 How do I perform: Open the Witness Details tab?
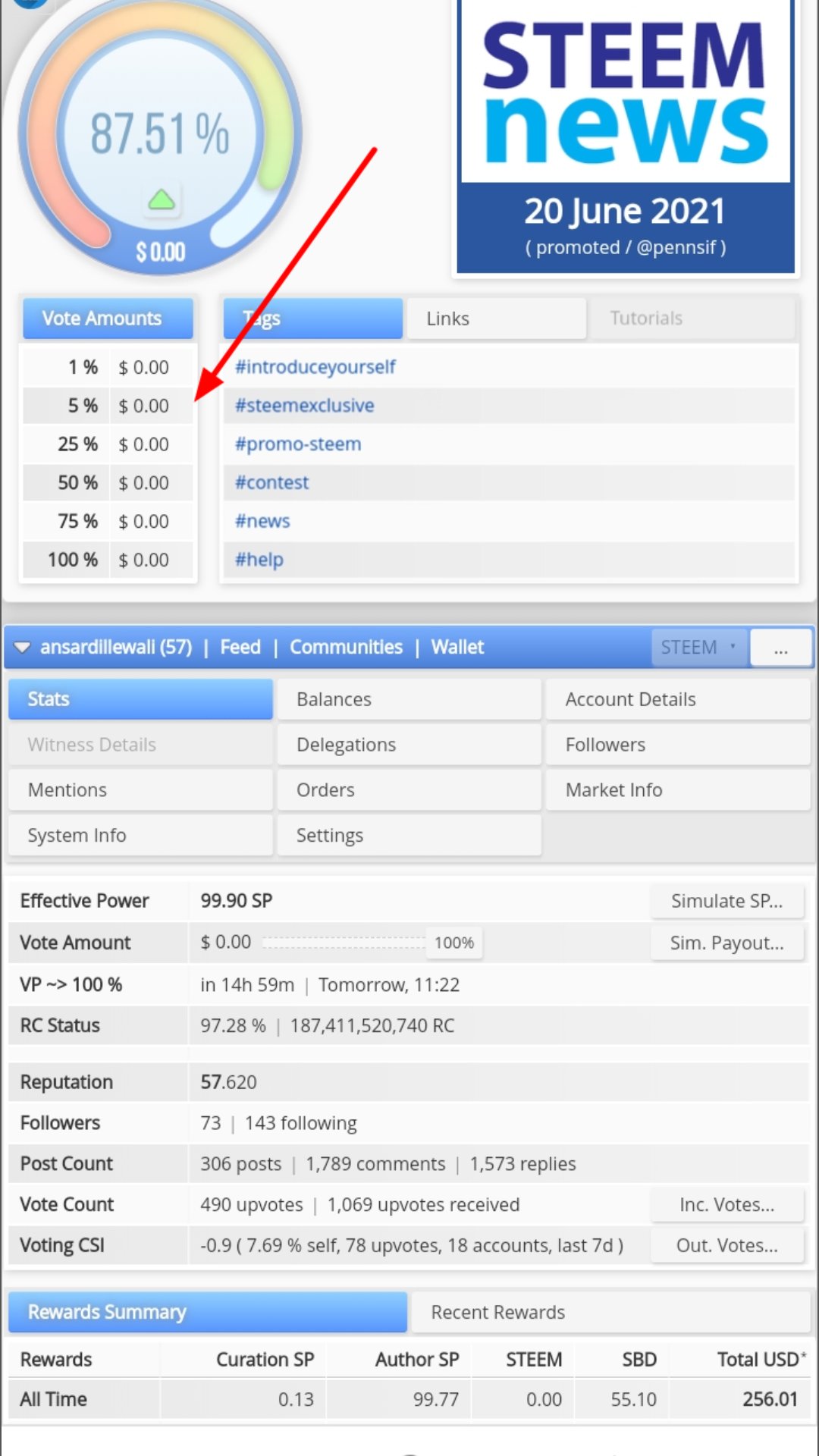pyautogui.click(x=140, y=745)
